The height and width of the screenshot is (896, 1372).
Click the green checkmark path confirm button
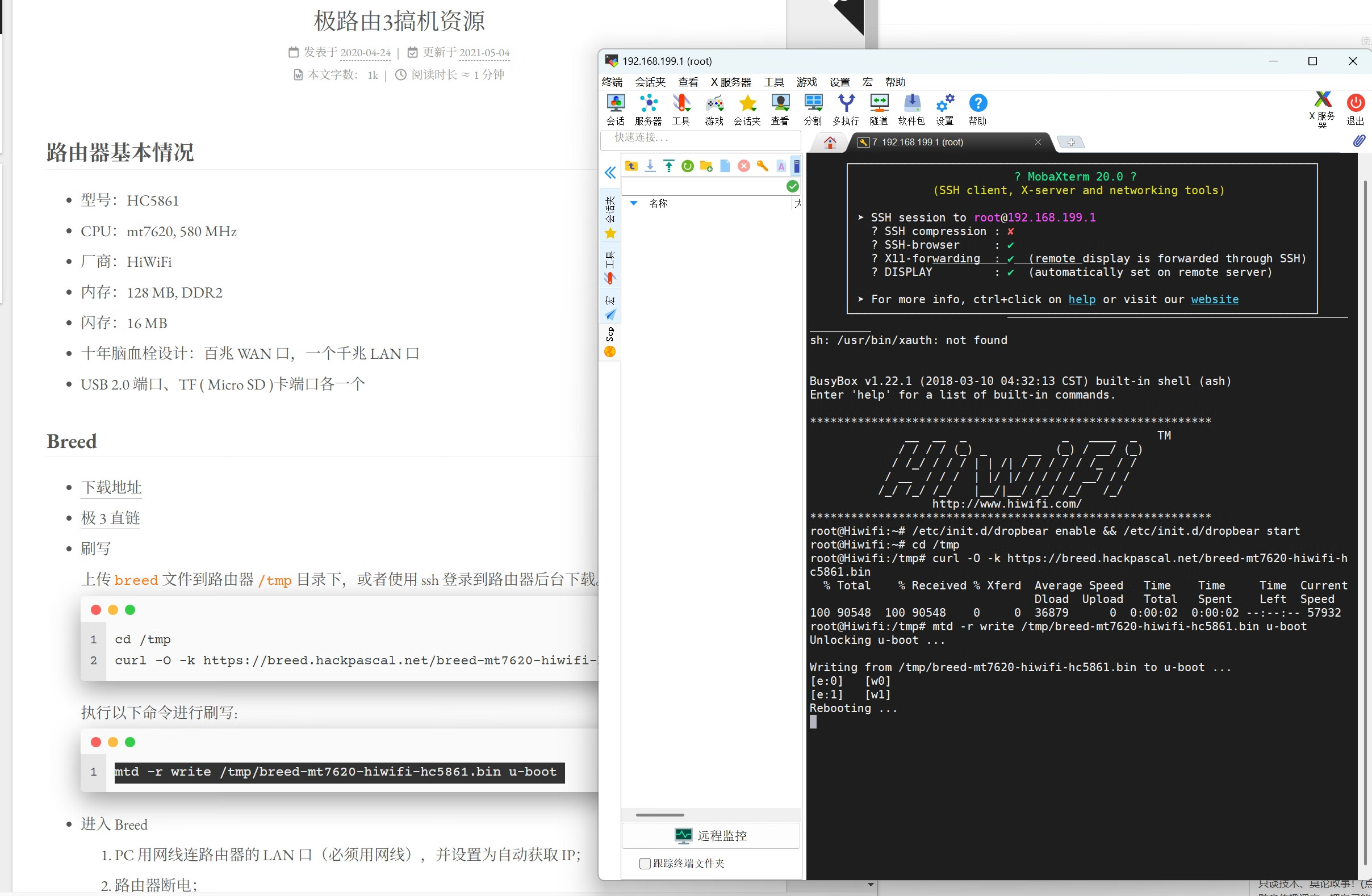coord(792,186)
